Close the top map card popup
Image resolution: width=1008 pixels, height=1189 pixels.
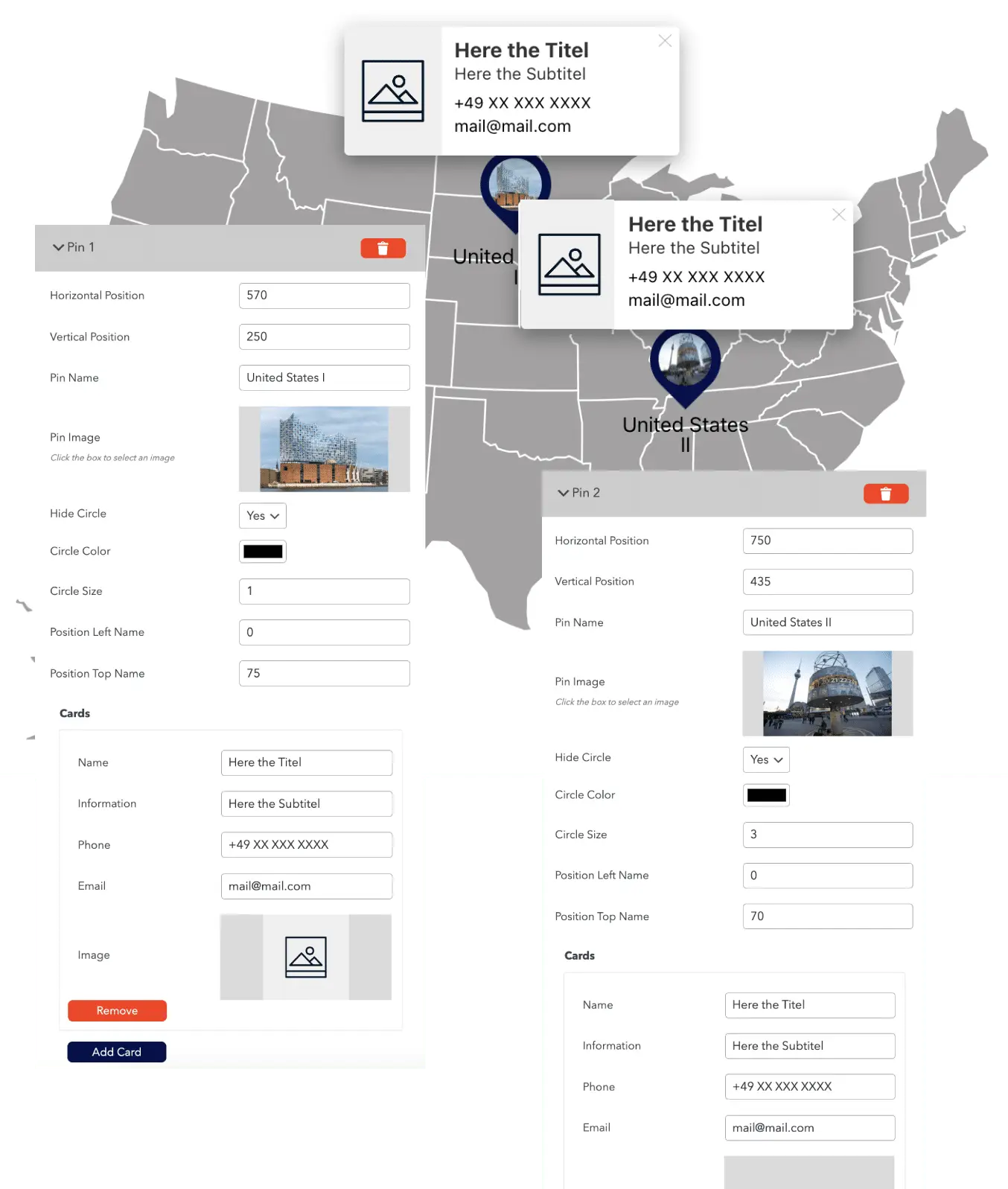point(665,41)
